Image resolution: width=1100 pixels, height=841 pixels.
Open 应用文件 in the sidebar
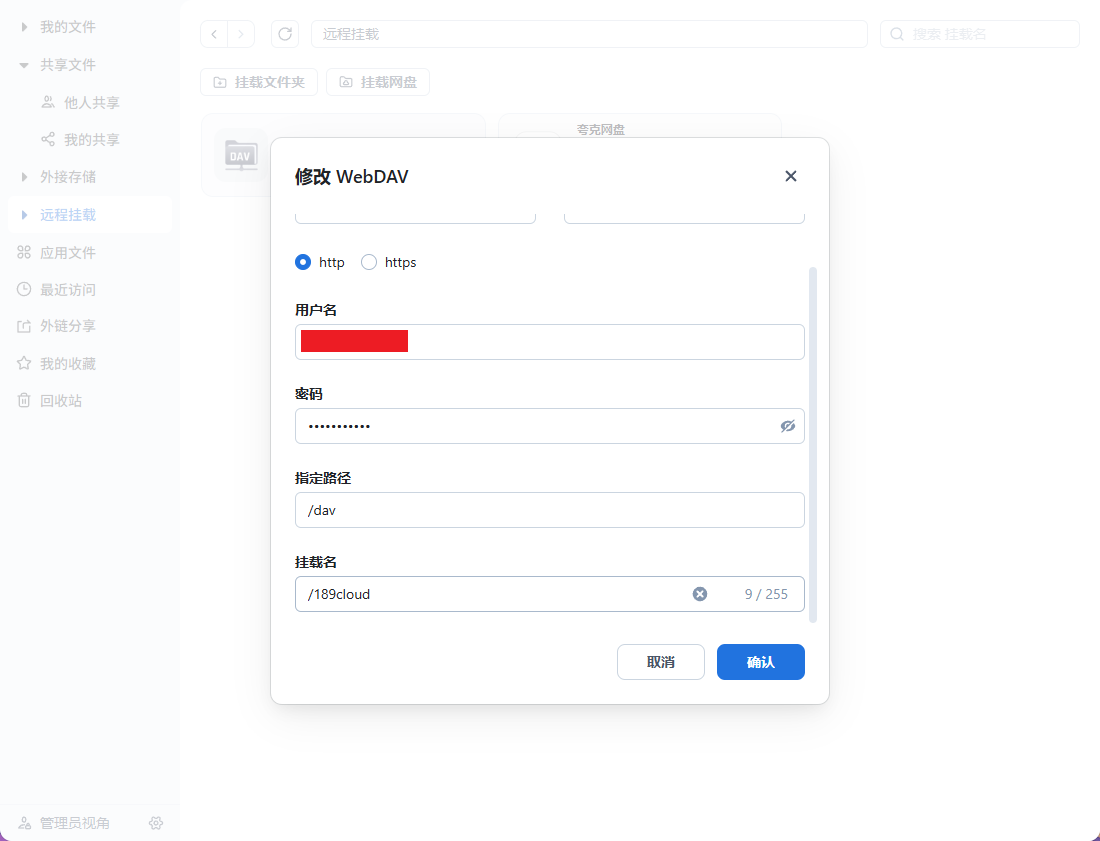[67, 253]
